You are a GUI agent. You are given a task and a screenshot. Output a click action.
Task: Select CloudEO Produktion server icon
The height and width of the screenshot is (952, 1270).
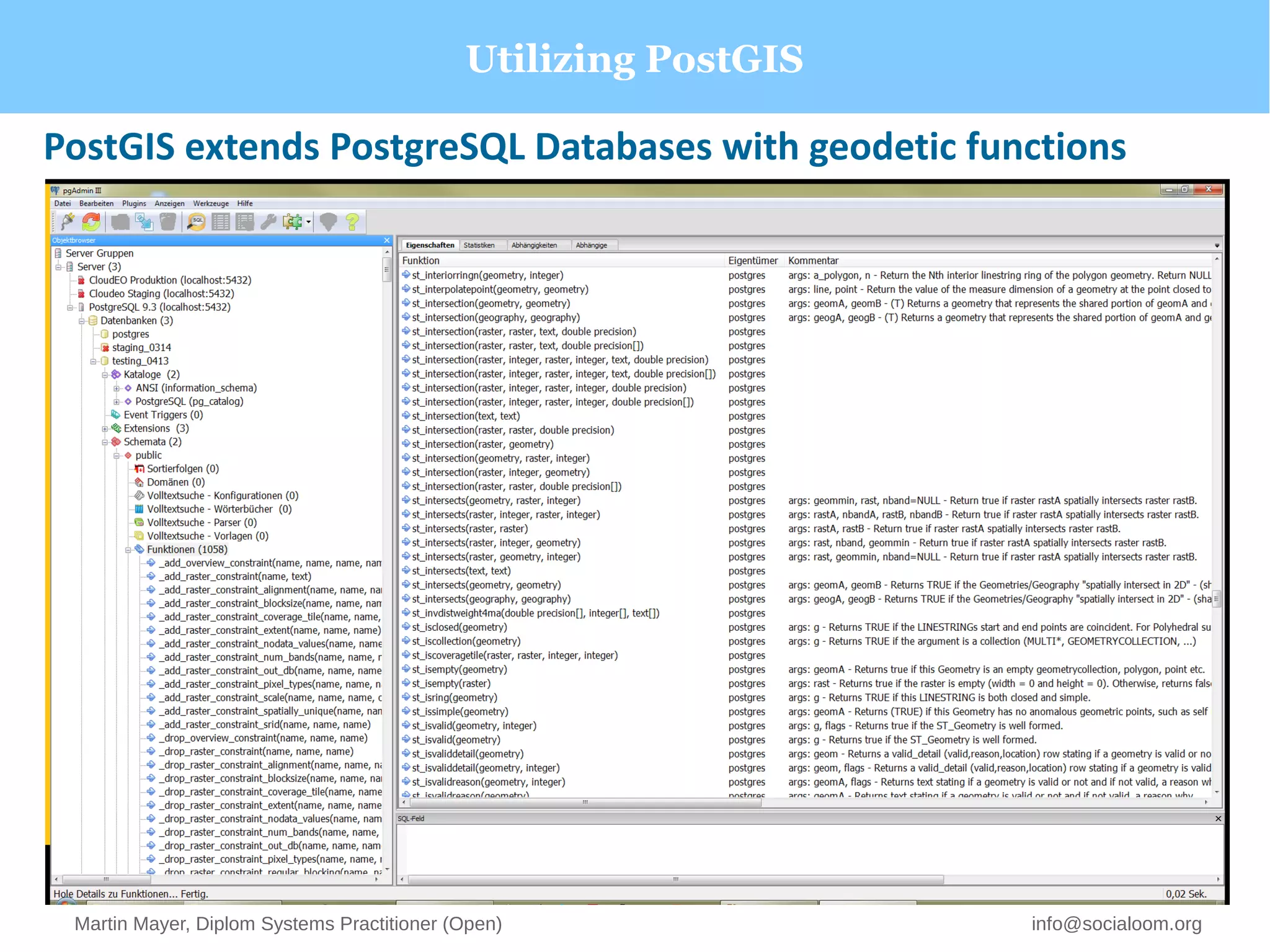click(x=81, y=280)
